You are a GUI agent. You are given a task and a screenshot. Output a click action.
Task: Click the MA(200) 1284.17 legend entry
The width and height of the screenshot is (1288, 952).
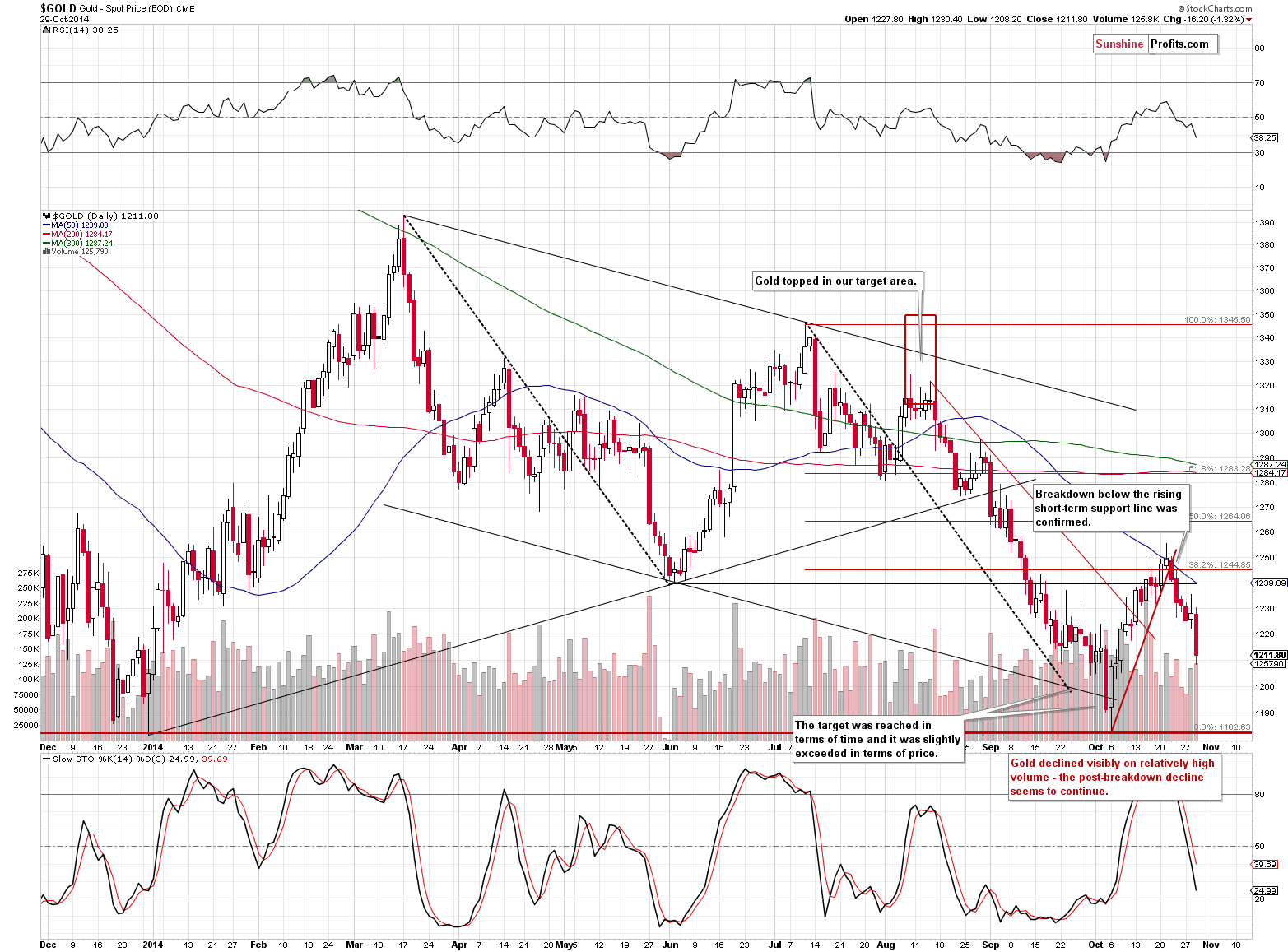(77, 235)
